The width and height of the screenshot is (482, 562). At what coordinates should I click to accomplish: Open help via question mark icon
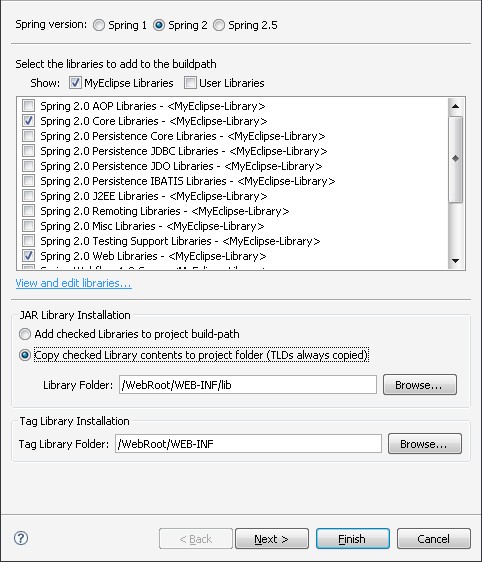point(21,538)
